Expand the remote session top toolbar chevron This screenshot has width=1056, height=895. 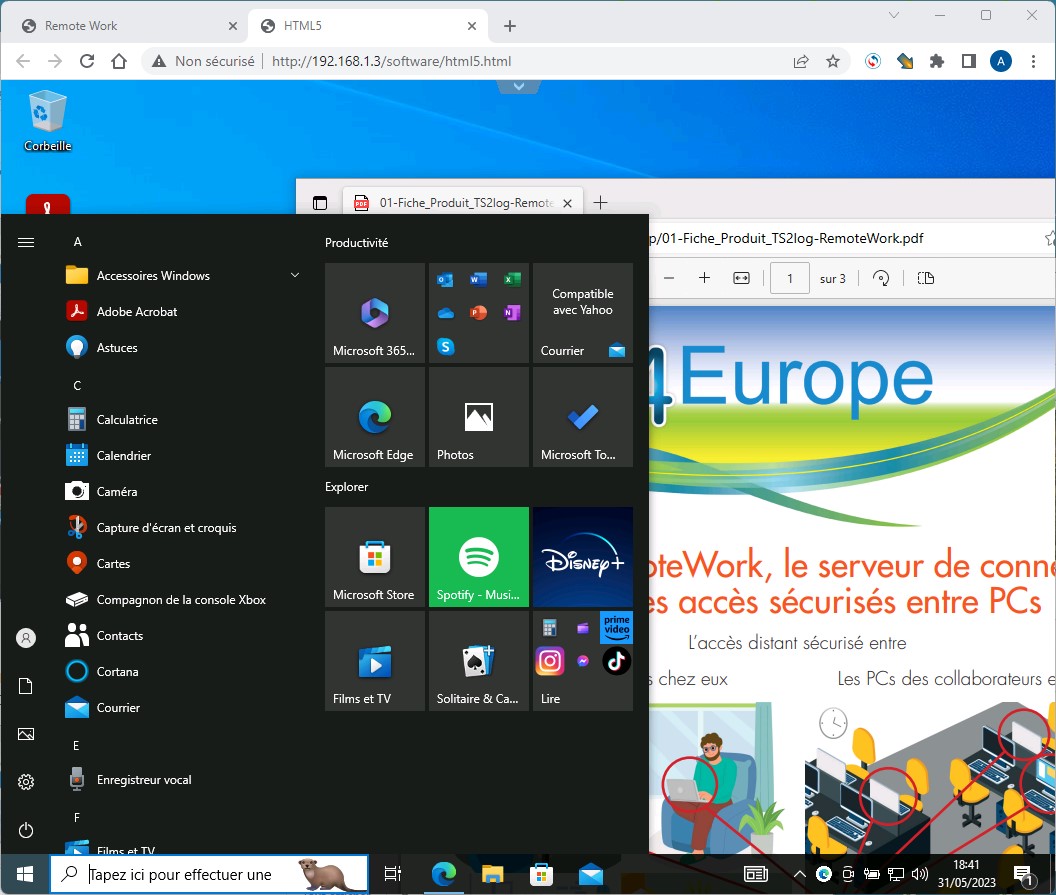pyautogui.click(x=519, y=86)
